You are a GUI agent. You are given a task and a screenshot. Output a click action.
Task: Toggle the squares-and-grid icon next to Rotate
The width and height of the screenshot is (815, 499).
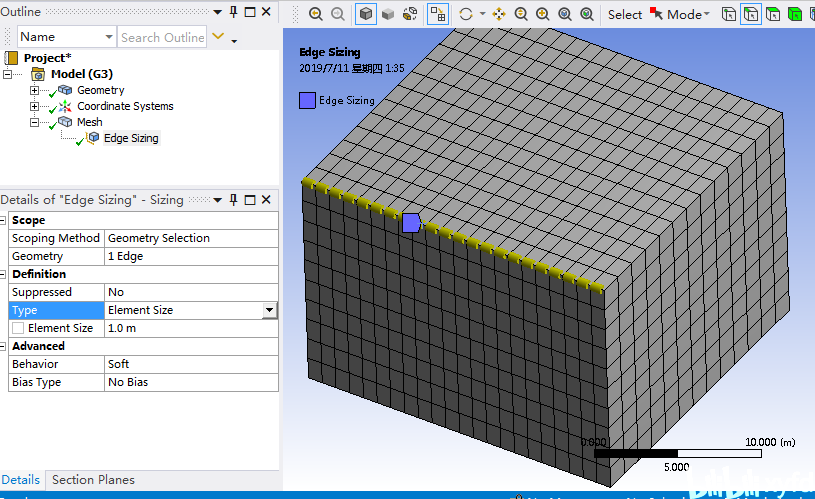coord(438,14)
